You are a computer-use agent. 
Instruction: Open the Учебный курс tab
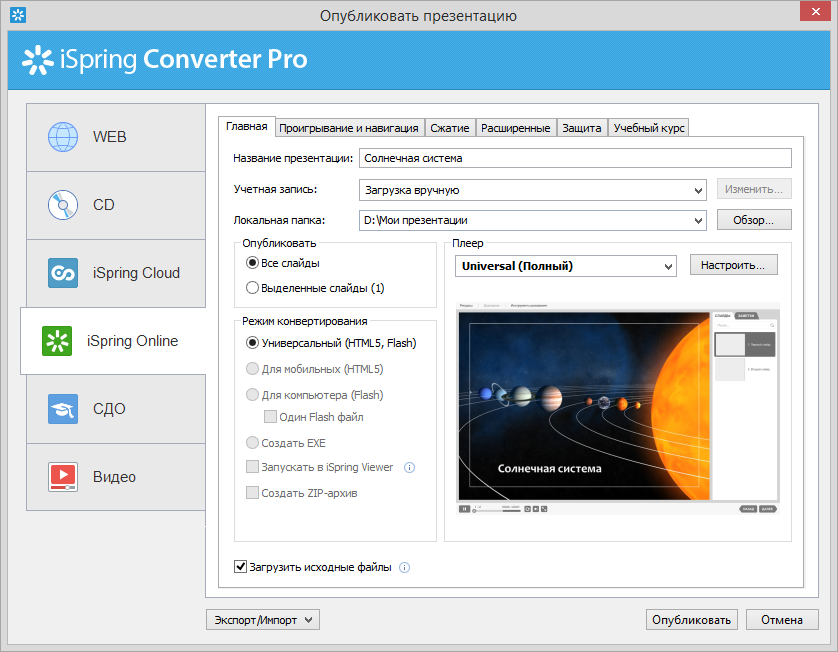(649, 128)
